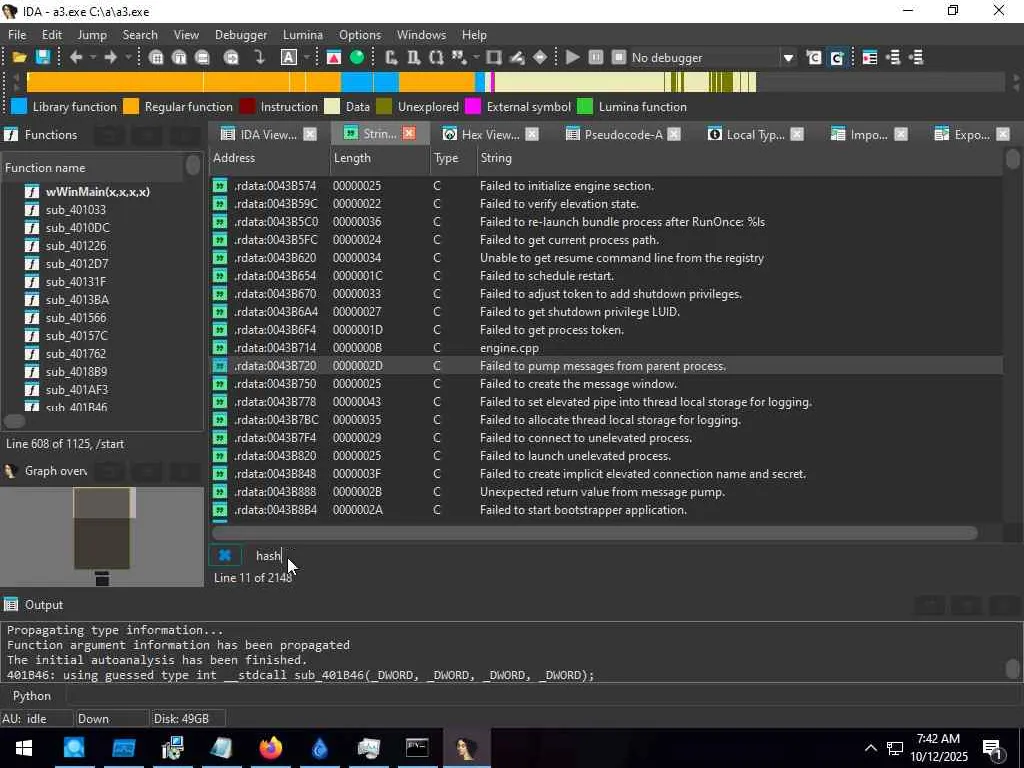This screenshot has height=768, width=1024.
Task: Open the Options menu
Action: click(360, 35)
